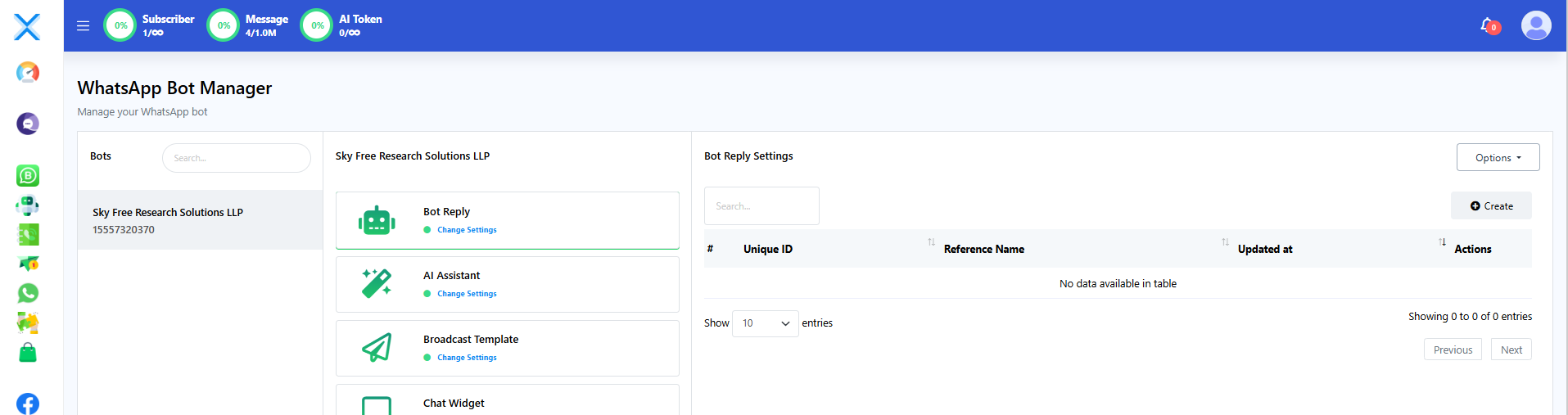The width and height of the screenshot is (1568, 415).
Task: Select the Bot Reply settings card
Action: click(507, 220)
